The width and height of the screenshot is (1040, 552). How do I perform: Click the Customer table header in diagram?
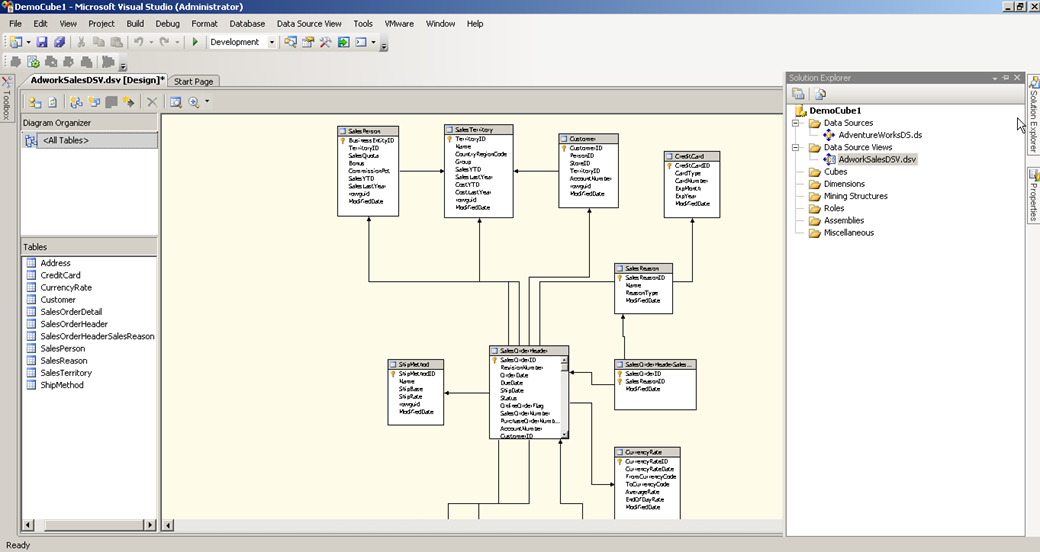(588, 139)
